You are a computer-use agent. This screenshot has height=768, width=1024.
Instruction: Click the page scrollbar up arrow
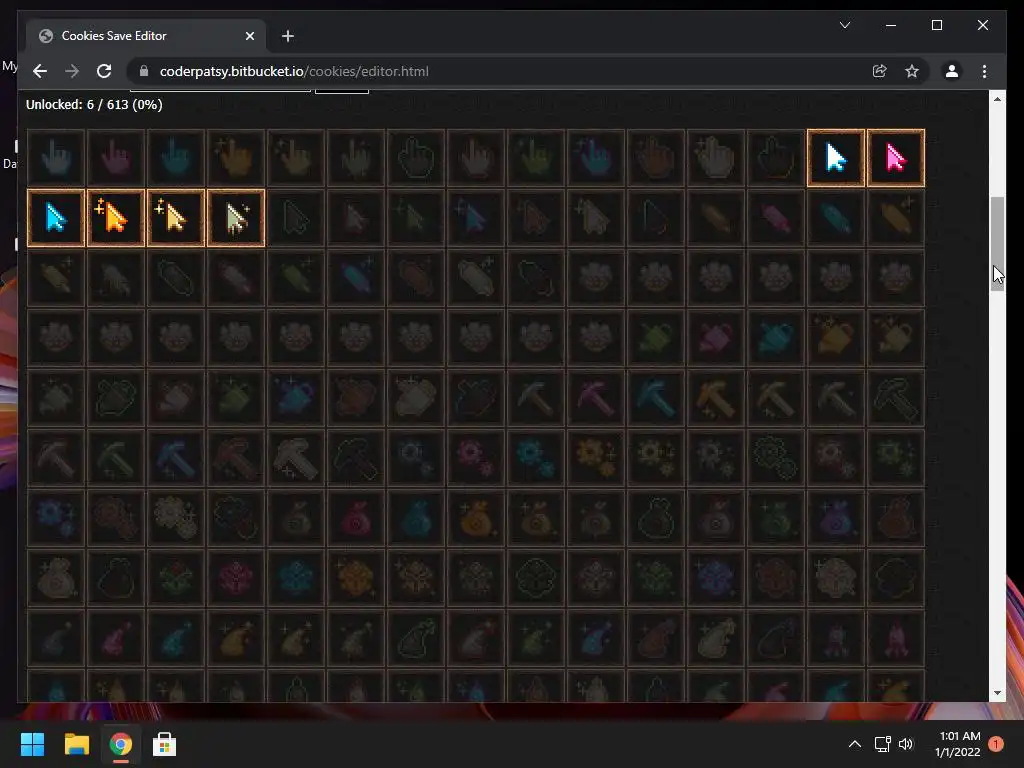pyautogui.click(x=997, y=99)
